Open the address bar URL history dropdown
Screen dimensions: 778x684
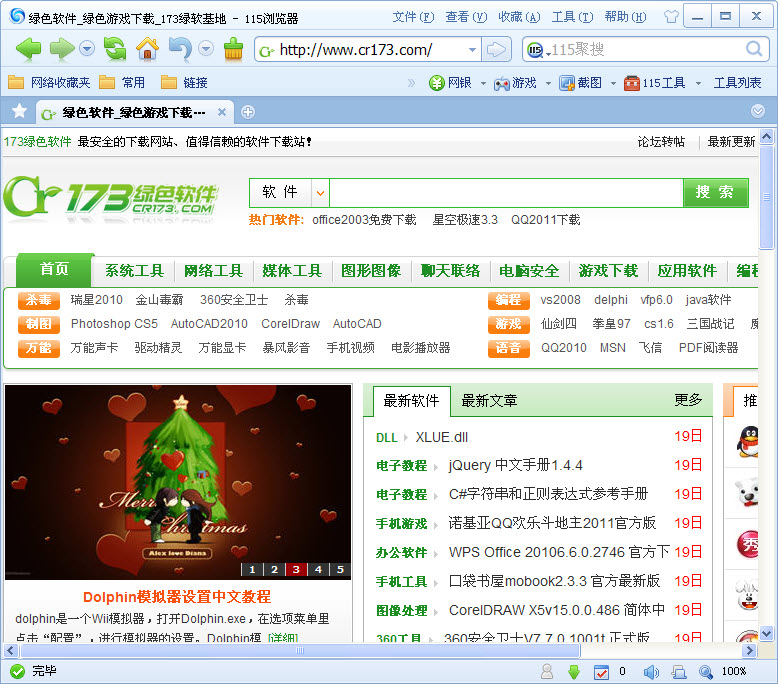click(x=472, y=50)
